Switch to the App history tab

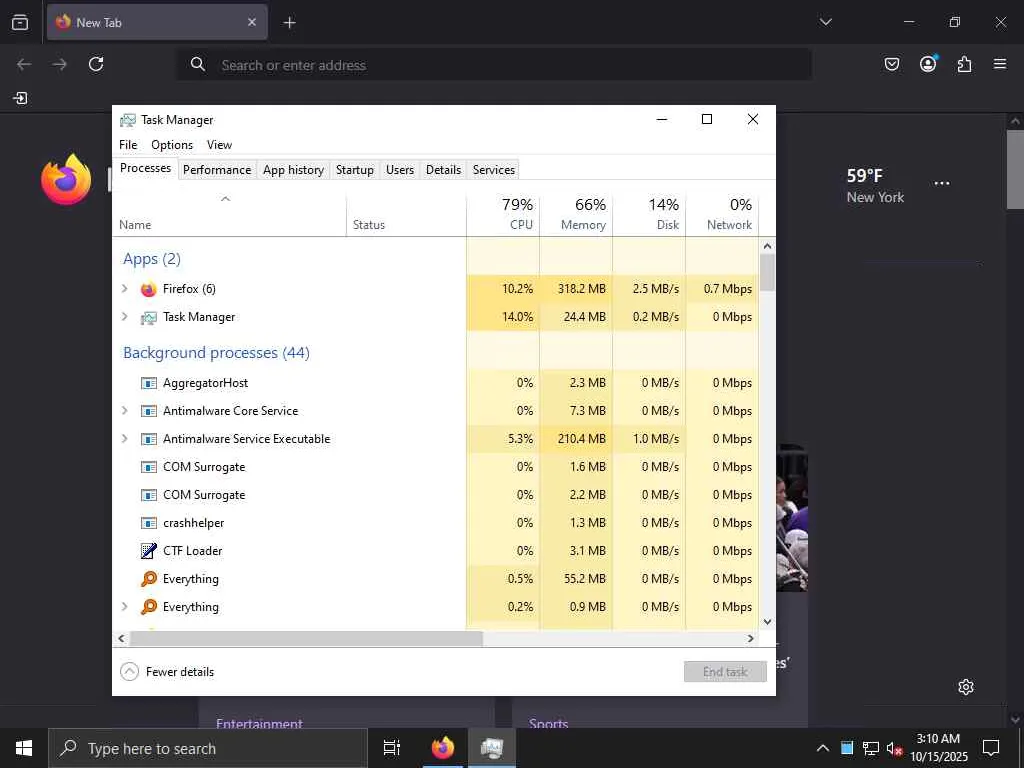click(293, 170)
